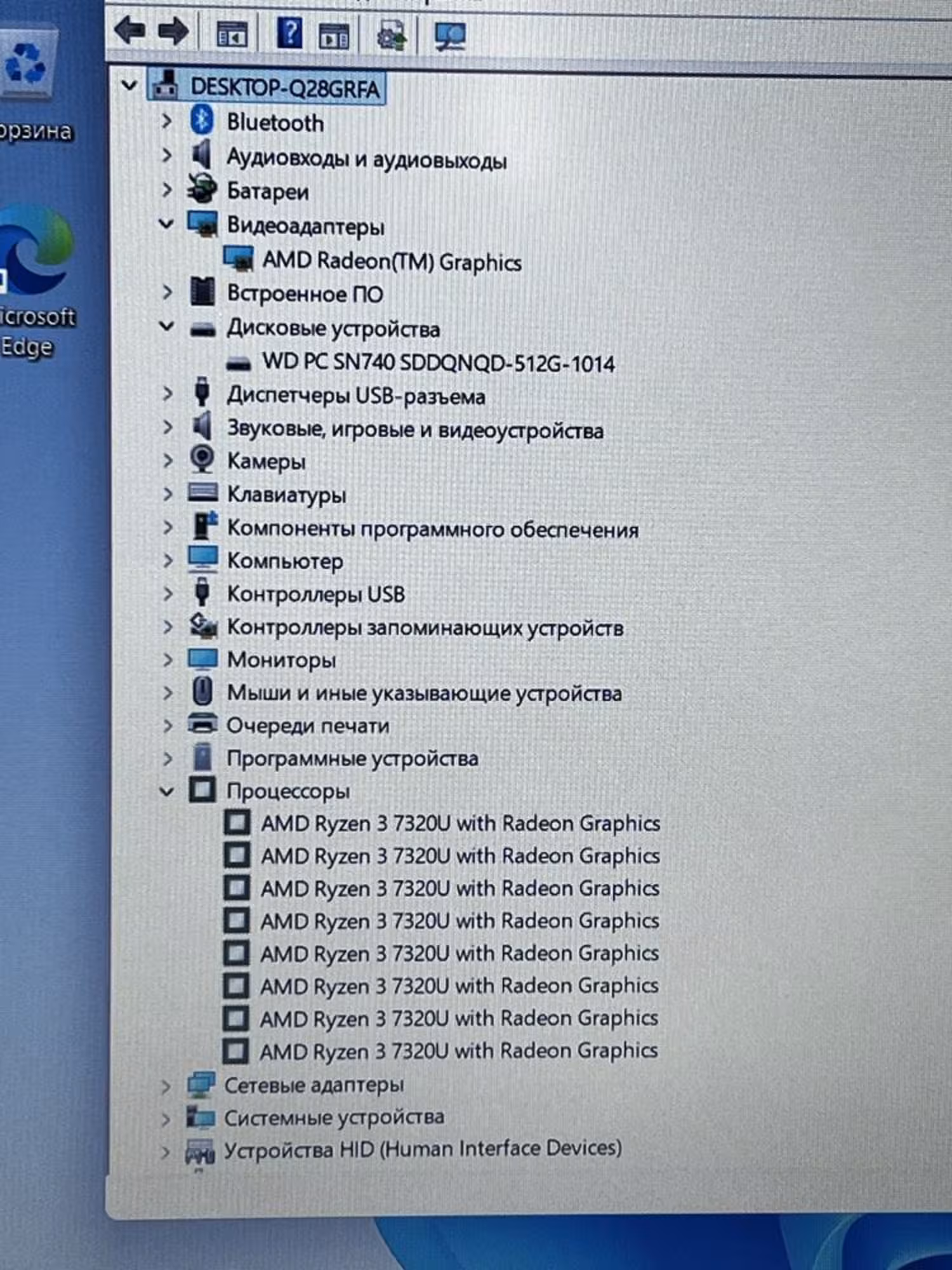Expand the Bluetooth category
The height and width of the screenshot is (1270, 952).
[x=167, y=120]
